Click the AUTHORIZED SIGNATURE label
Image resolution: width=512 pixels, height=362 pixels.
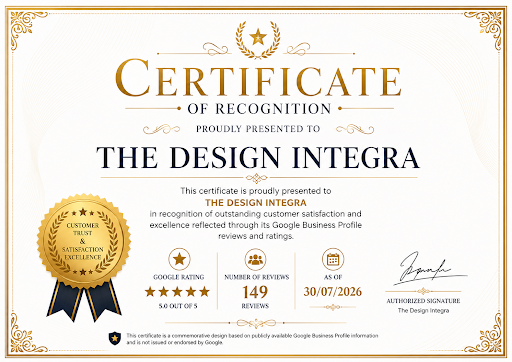tap(423, 301)
